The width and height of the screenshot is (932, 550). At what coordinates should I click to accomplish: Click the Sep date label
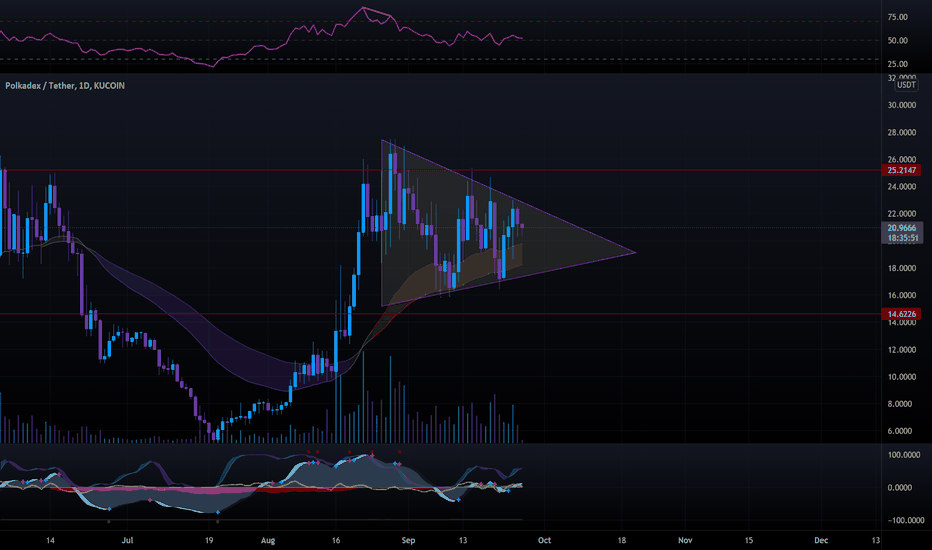(x=408, y=540)
